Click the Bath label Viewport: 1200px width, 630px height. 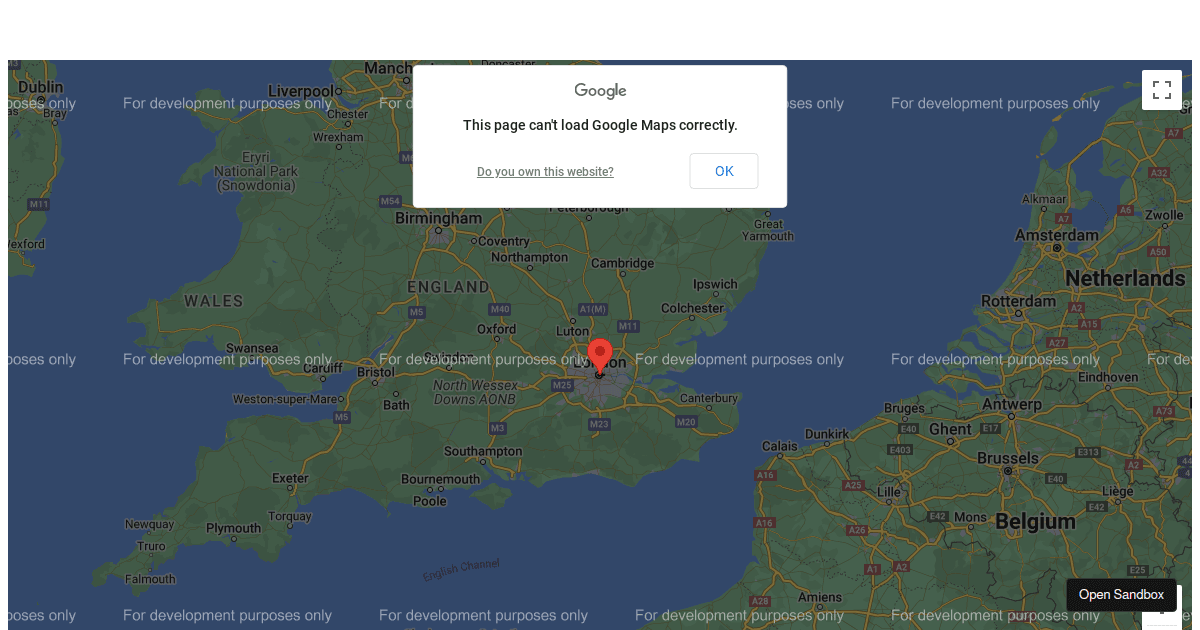396,405
